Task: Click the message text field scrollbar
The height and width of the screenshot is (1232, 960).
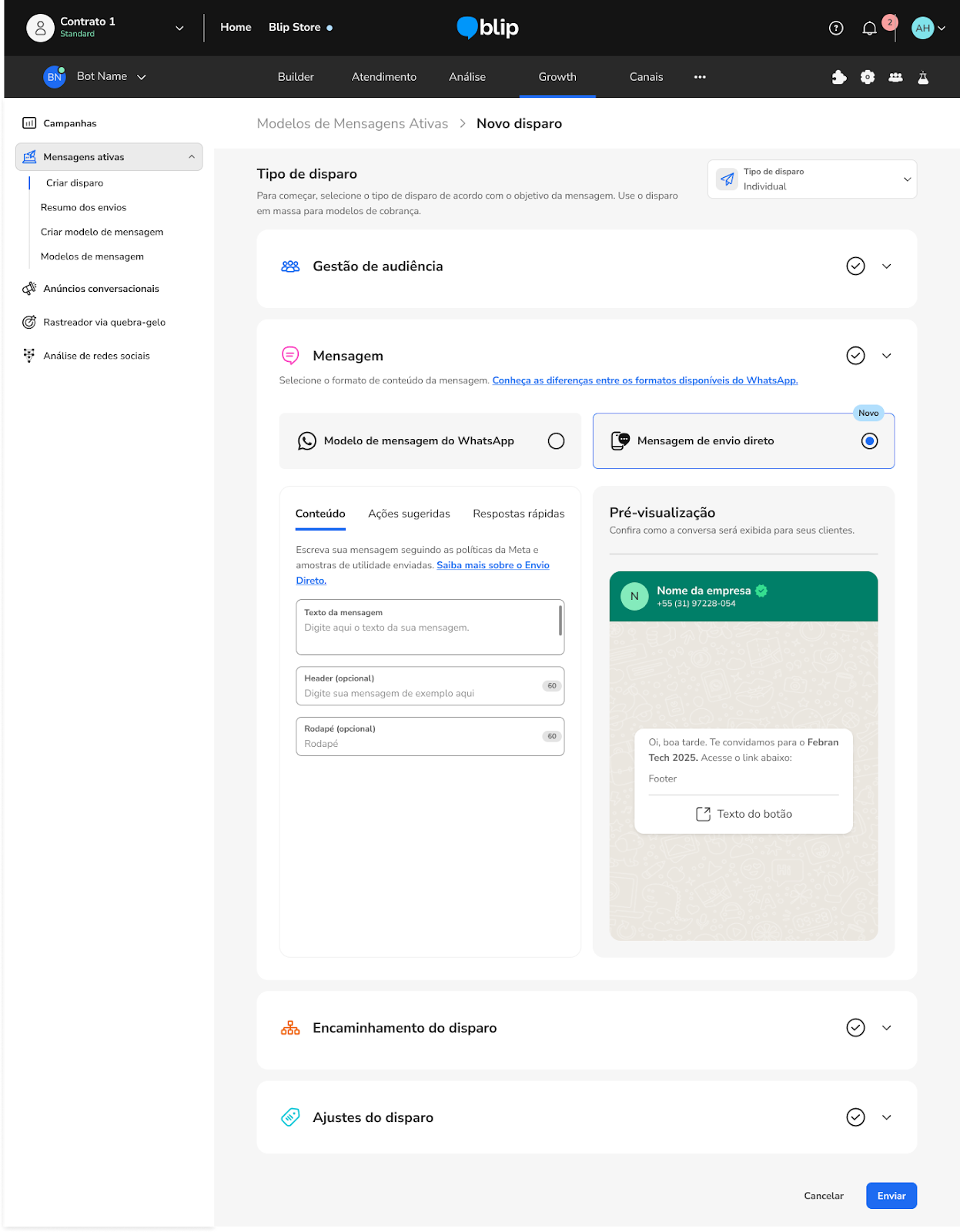Action: pos(560,620)
